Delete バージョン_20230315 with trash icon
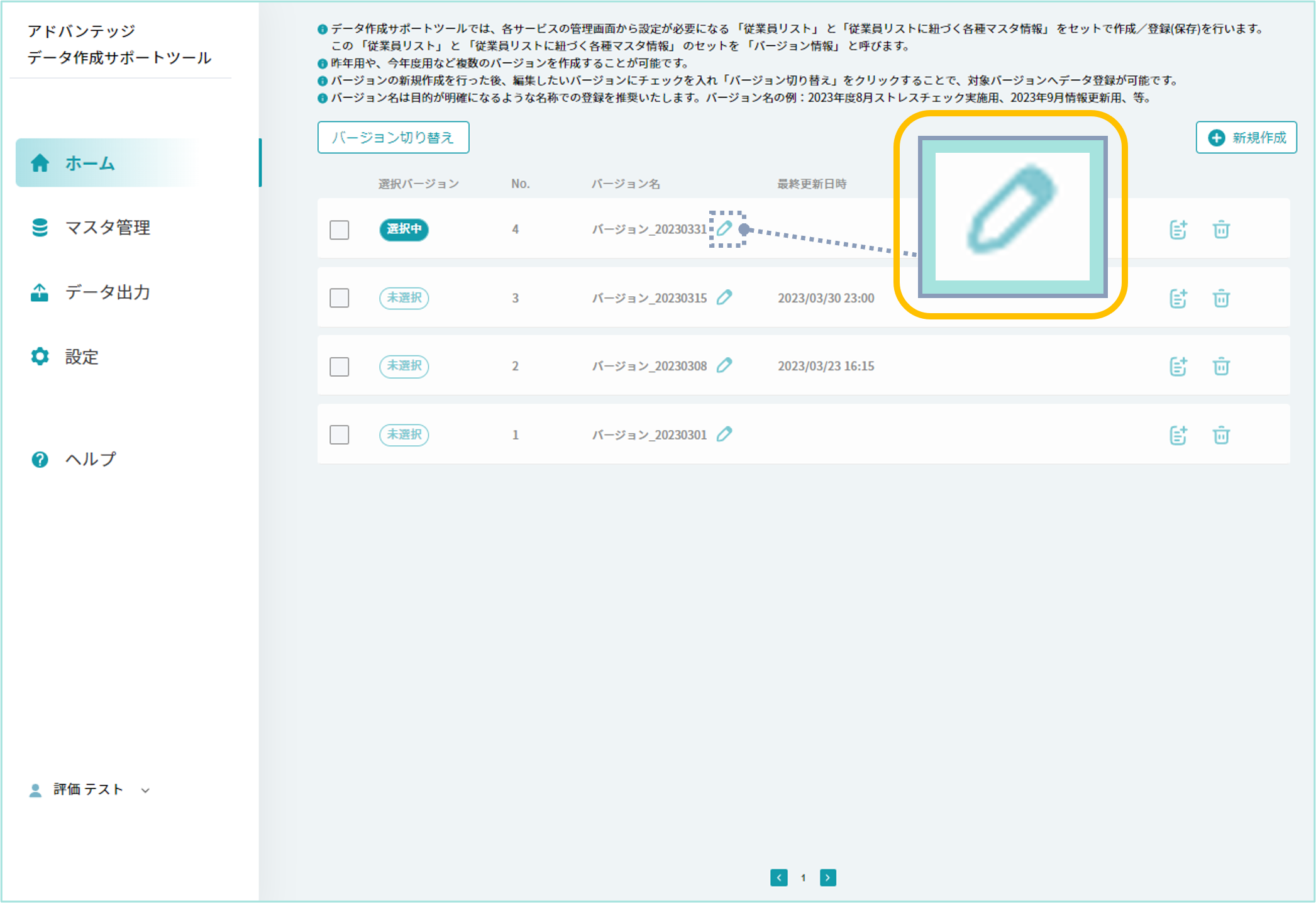The width and height of the screenshot is (1316, 903). point(1221,298)
